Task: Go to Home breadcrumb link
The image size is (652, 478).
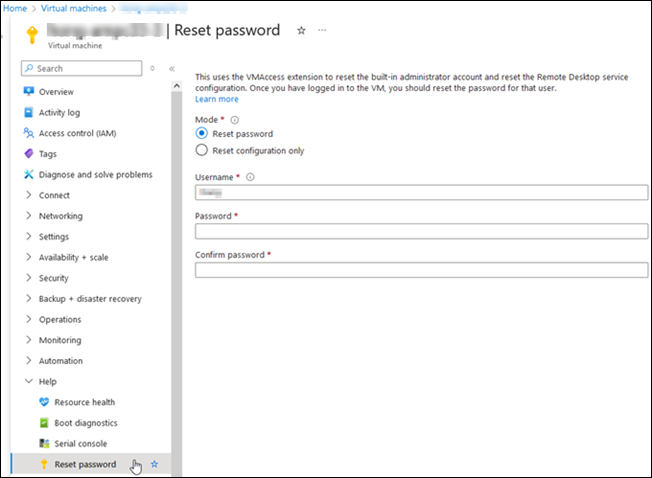Action: pyautogui.click(x=15, y=8)
